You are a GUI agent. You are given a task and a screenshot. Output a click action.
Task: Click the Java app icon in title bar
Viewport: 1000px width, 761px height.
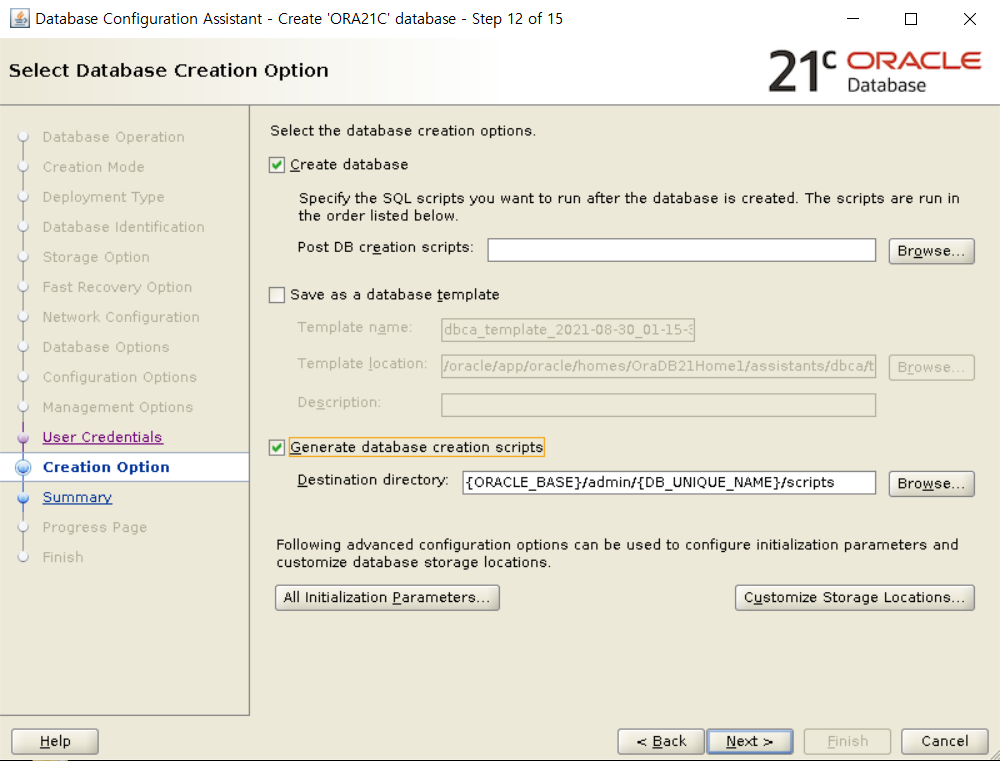click(x=20, y=18)
